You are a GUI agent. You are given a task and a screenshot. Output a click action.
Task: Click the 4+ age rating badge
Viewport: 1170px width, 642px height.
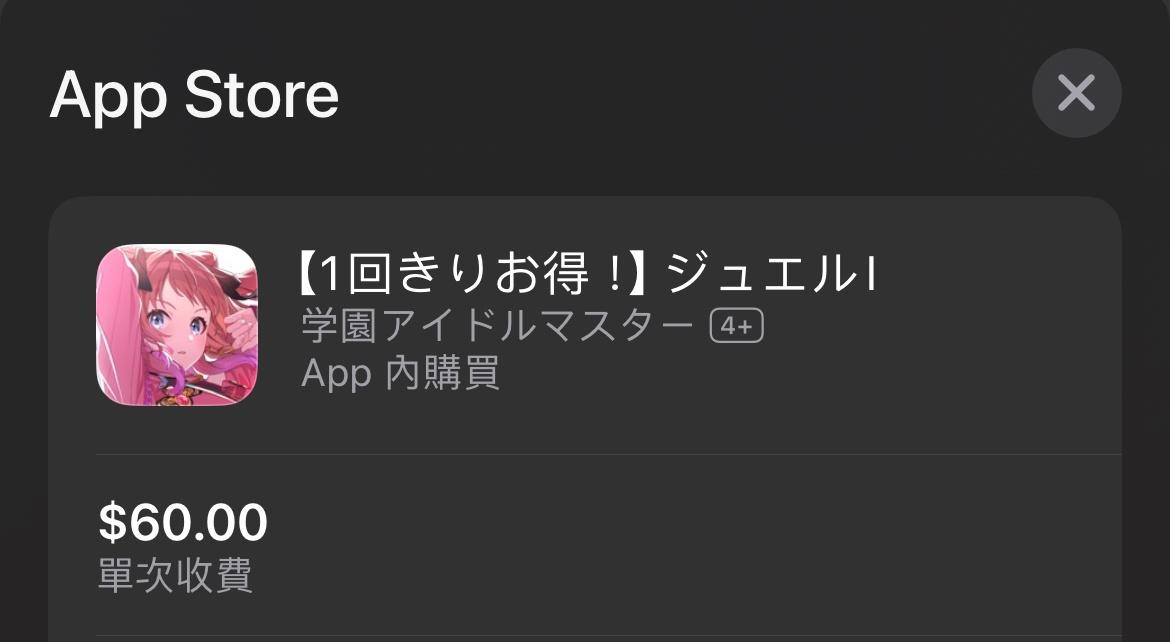tap(736, 326)
